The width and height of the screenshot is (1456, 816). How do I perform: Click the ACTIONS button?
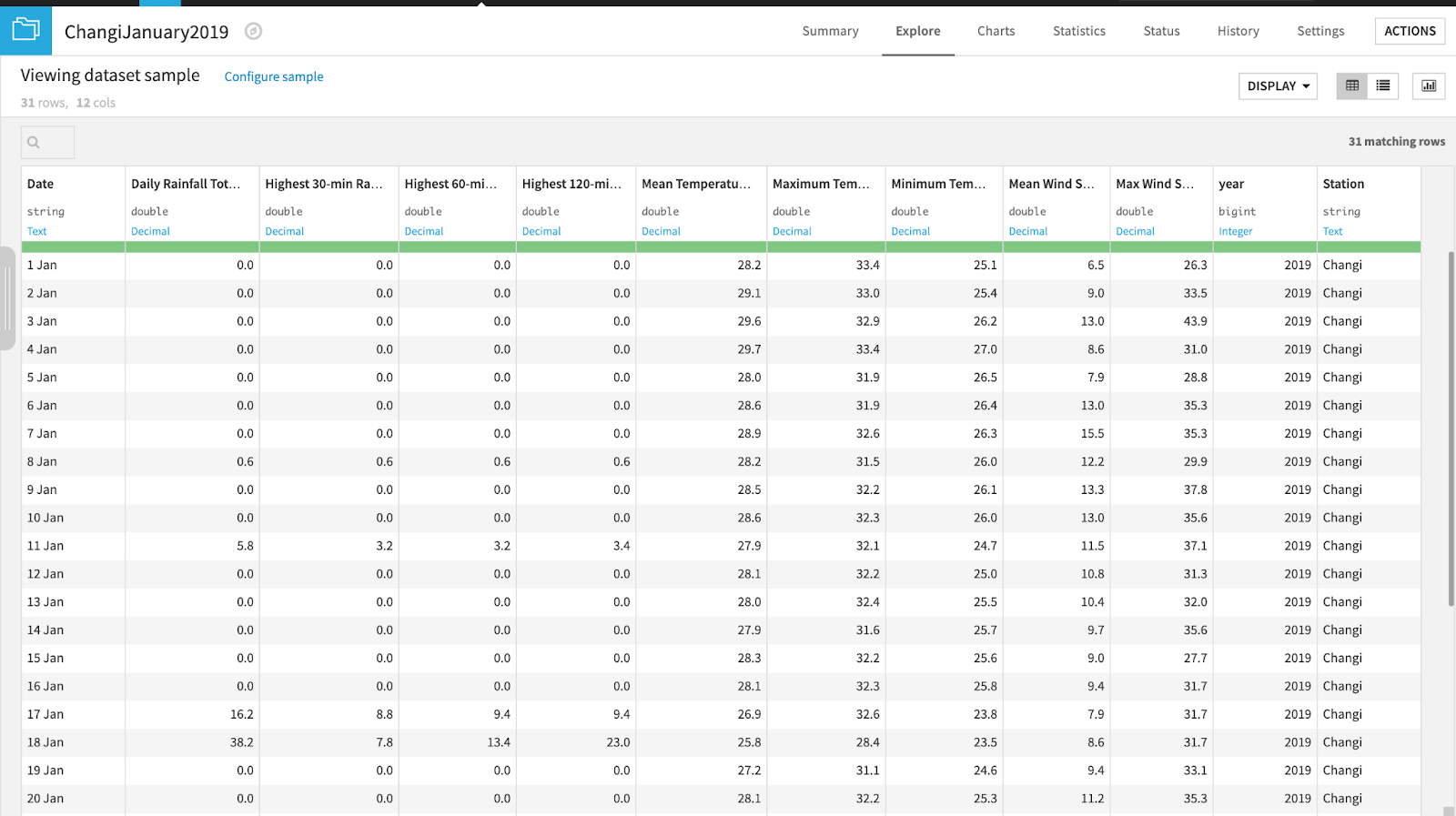tap(1410, 31)
